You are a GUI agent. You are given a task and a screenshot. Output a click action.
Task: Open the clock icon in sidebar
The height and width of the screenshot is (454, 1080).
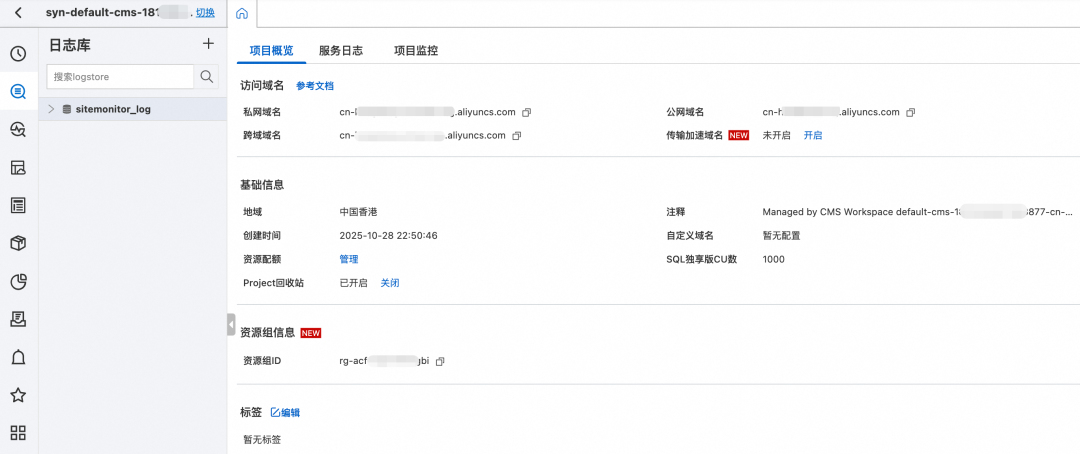[19, 54]
